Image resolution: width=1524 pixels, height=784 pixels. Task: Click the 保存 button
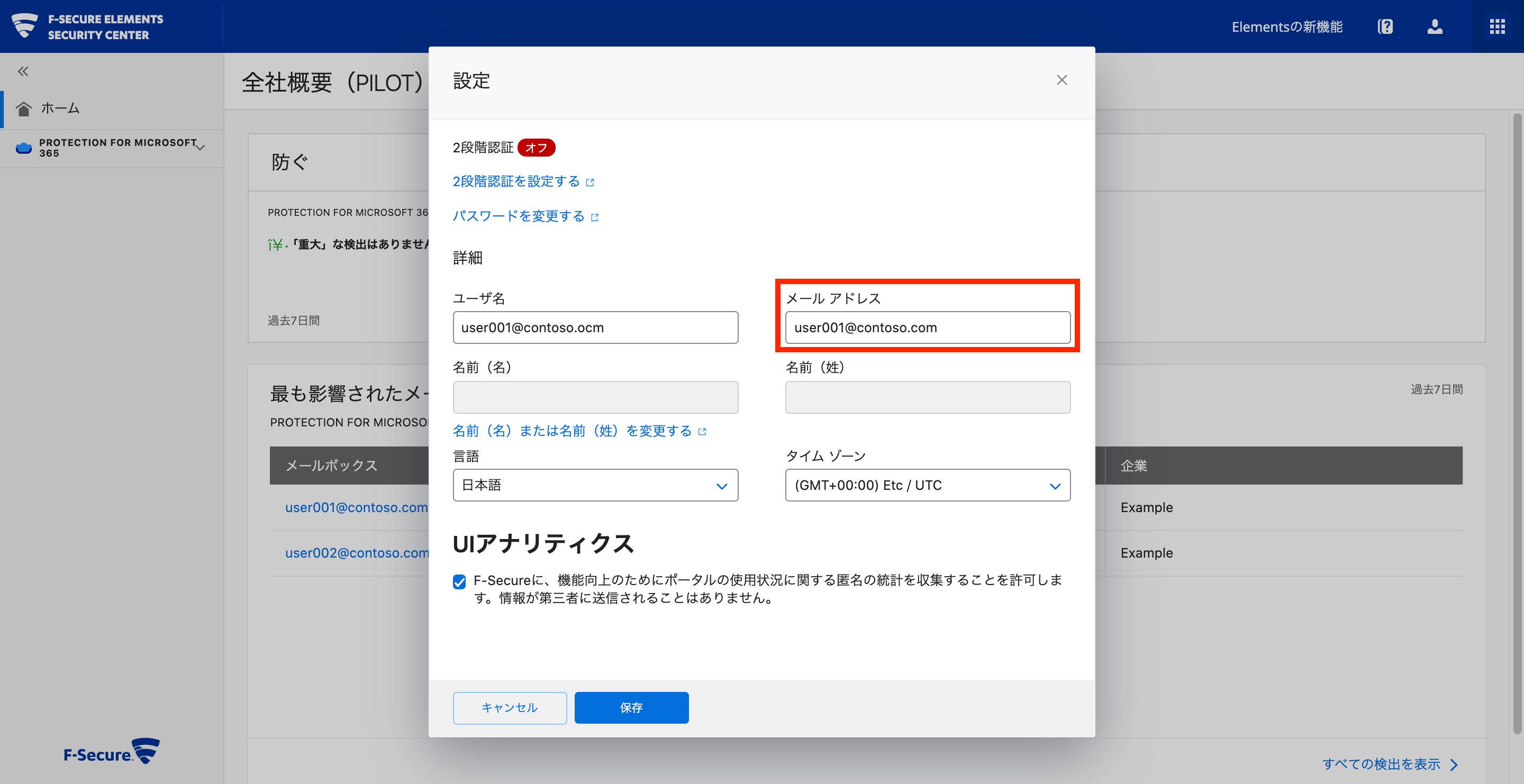pos(631,708)
